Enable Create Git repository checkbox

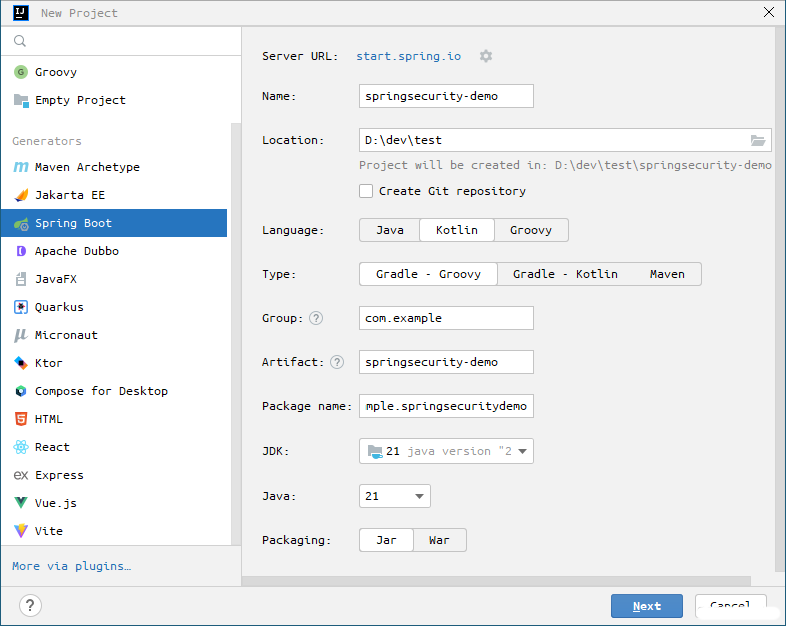tap(366, 191)
